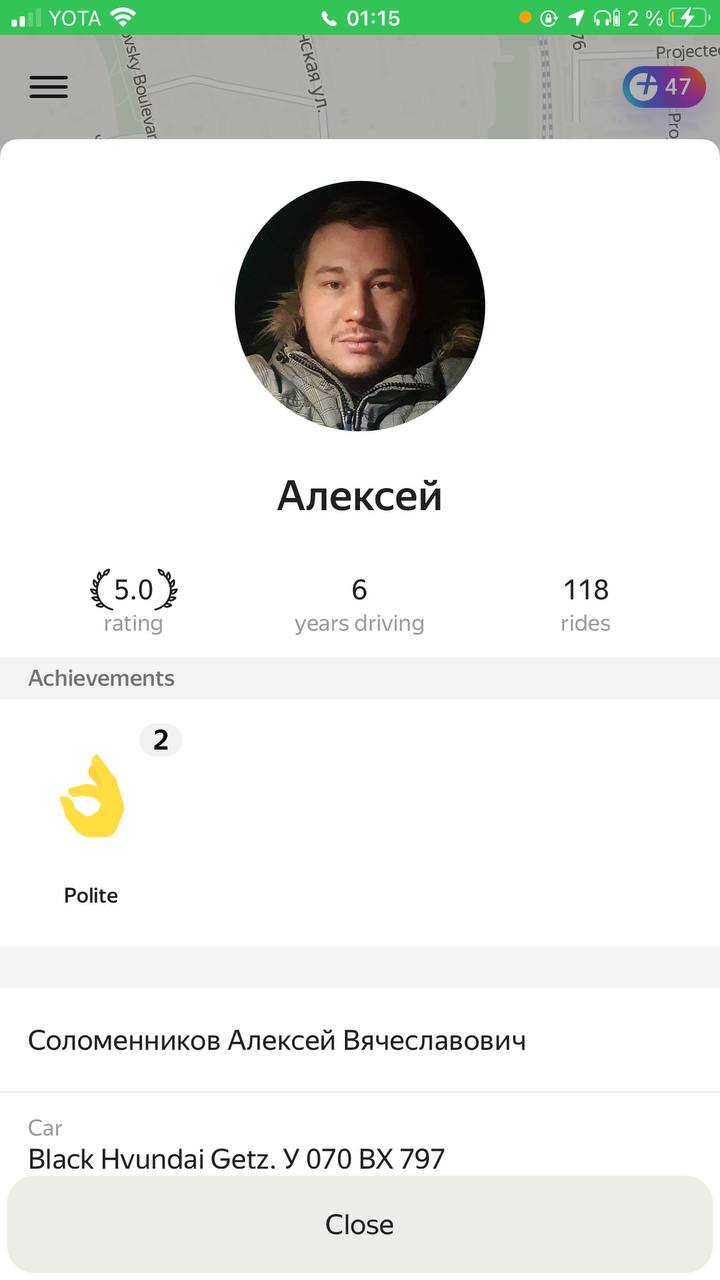Tap the 118 rides stat

pos(585,605)
